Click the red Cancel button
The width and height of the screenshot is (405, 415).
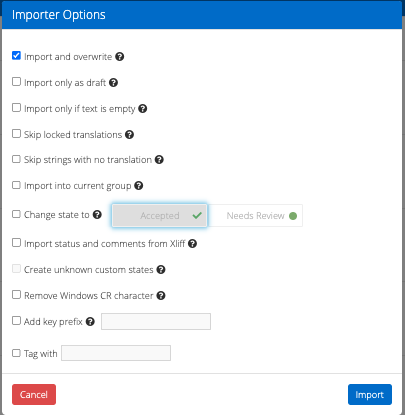click(x=34, y=394)
